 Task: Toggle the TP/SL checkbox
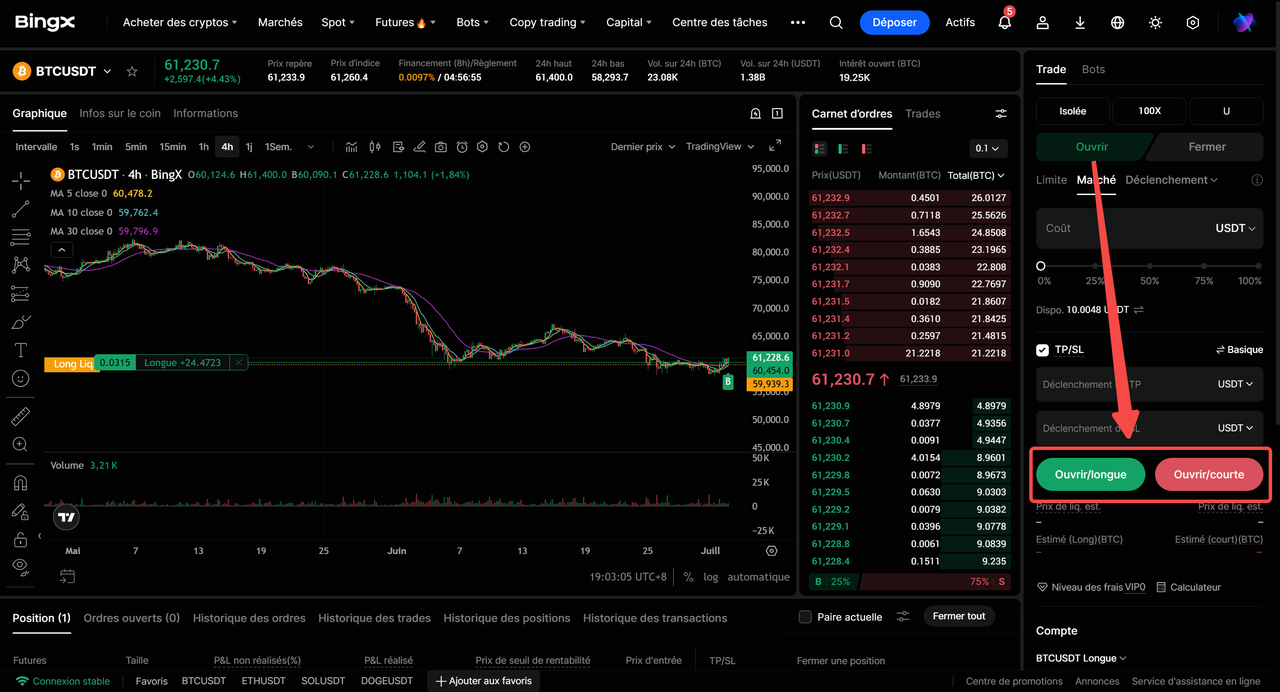point(1043,350)
